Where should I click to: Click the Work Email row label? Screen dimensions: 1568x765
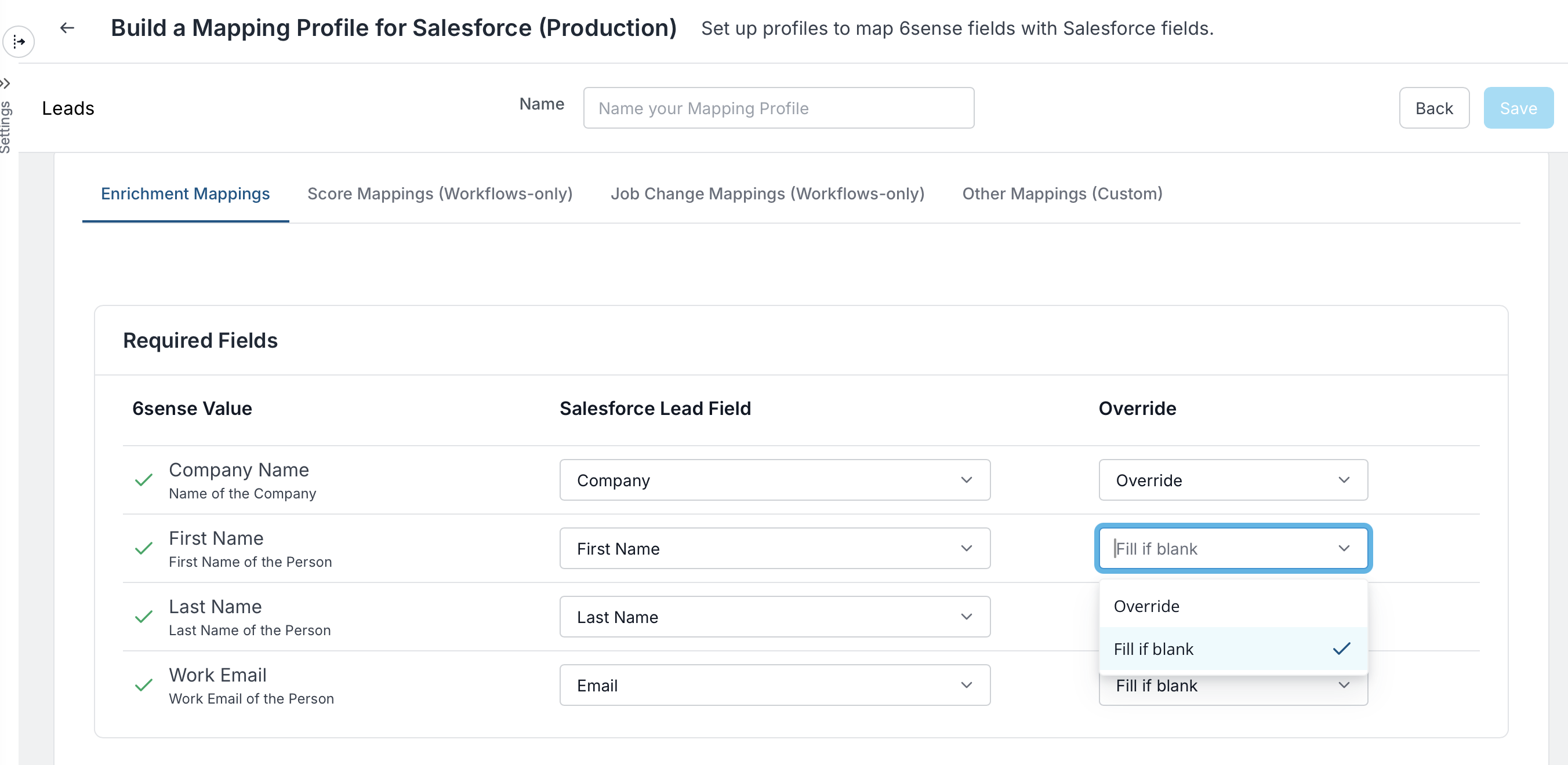pos(217,675)
